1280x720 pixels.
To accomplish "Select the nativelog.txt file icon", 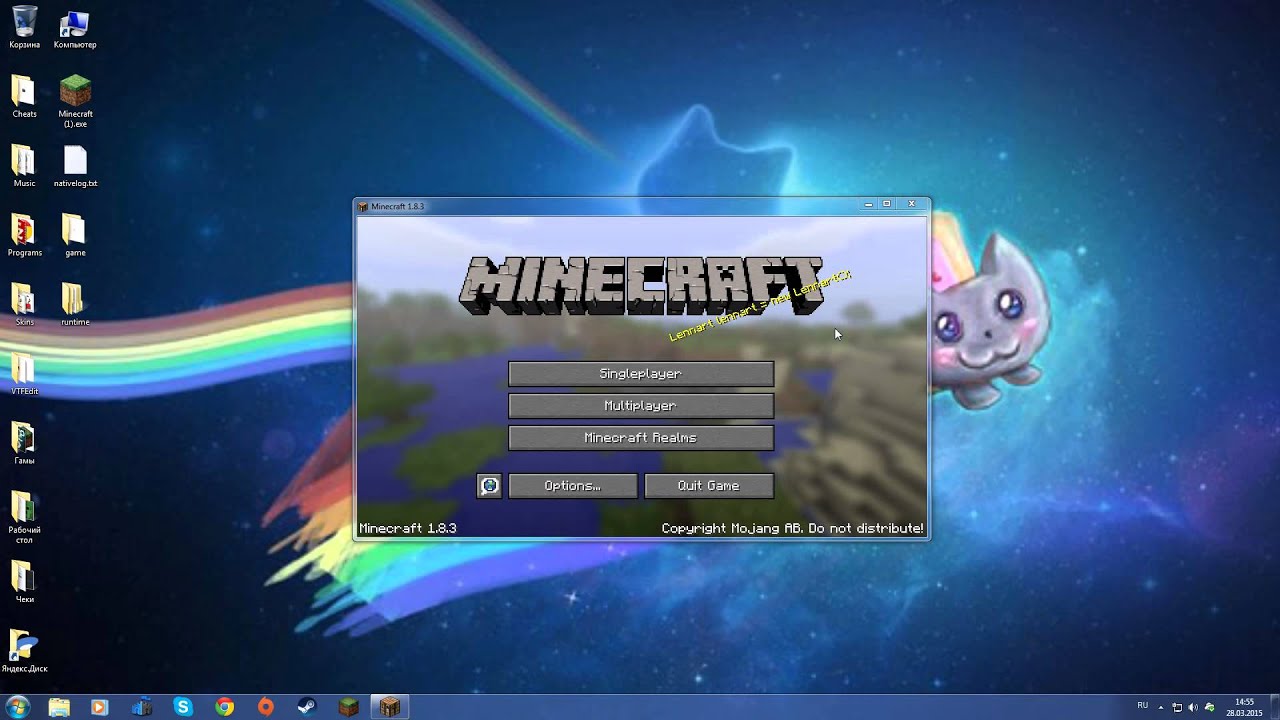I will point(75,166).
